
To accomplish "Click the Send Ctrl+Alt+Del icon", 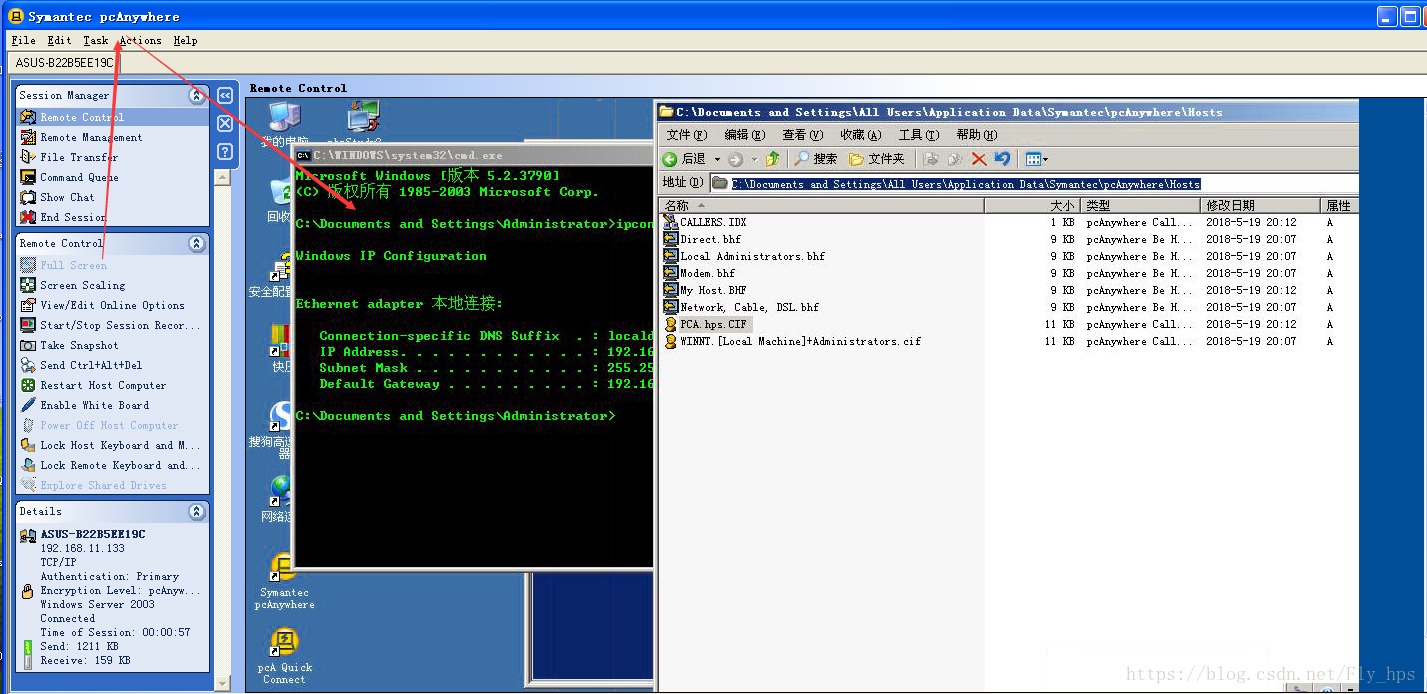I will [x=28, y=365].
